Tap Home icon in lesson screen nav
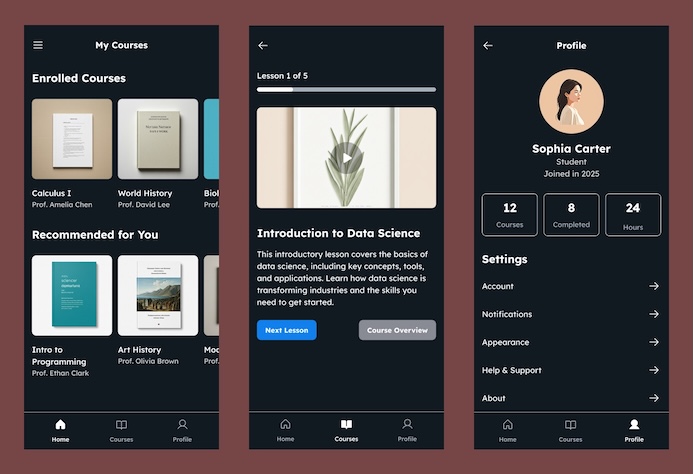The height and width of the screenshot is (474, 693). (286, 424)
